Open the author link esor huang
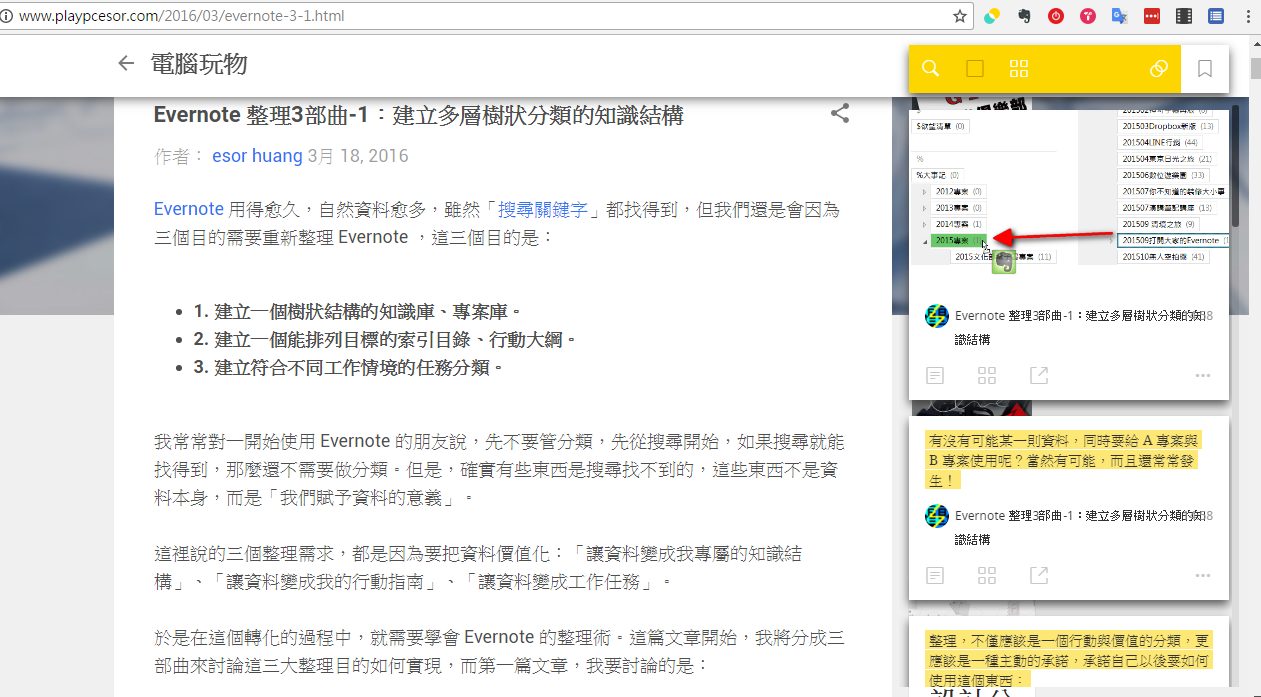The width and height of the screenshot is (1261, 697). [x=257, y=156]
